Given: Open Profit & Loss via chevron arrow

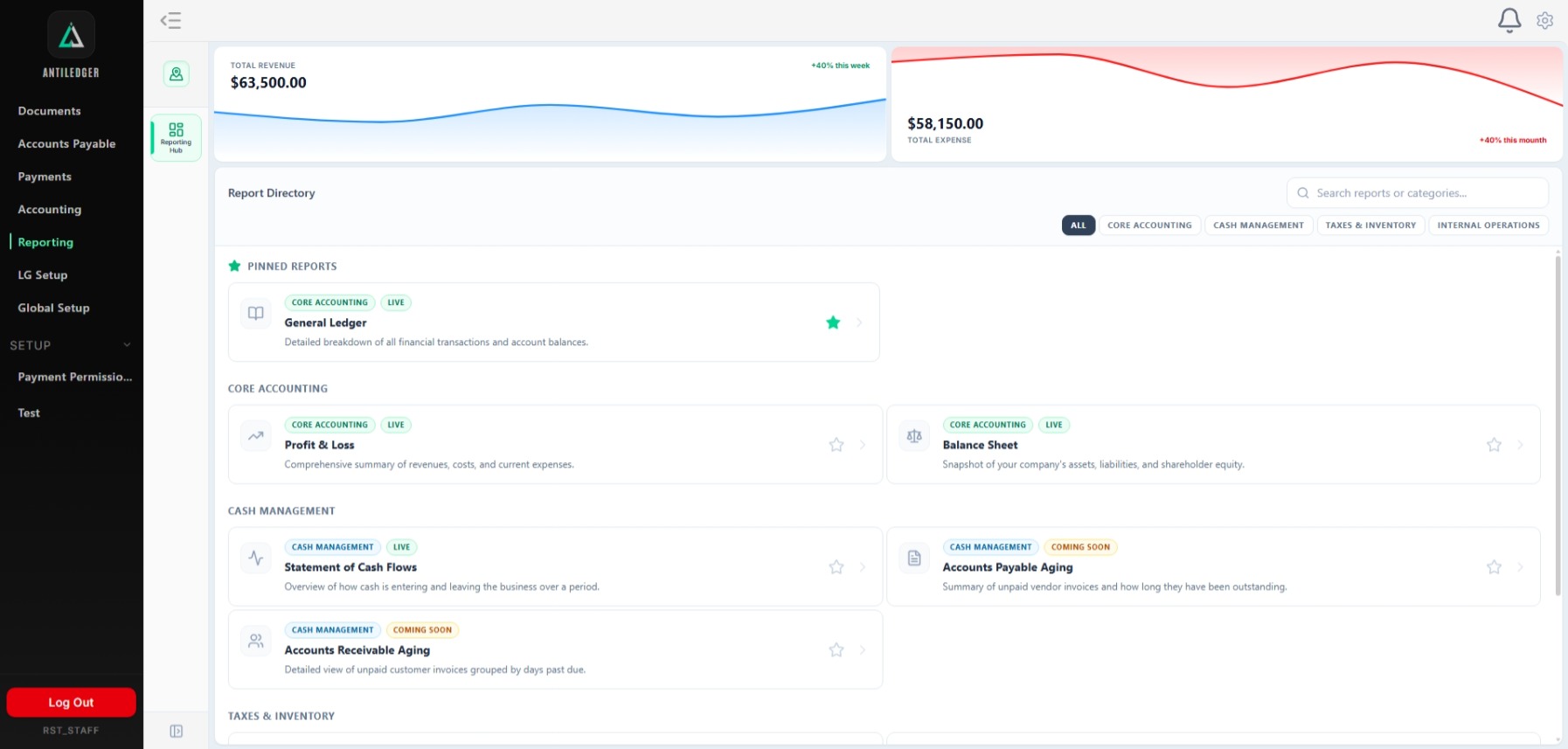Looking at the screenshot, I should click(862, 445).
